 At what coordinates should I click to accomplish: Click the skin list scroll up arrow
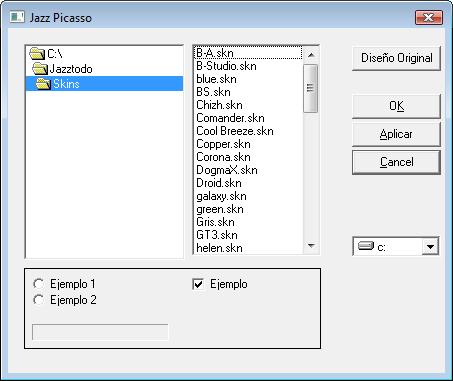tap(311, 55)
